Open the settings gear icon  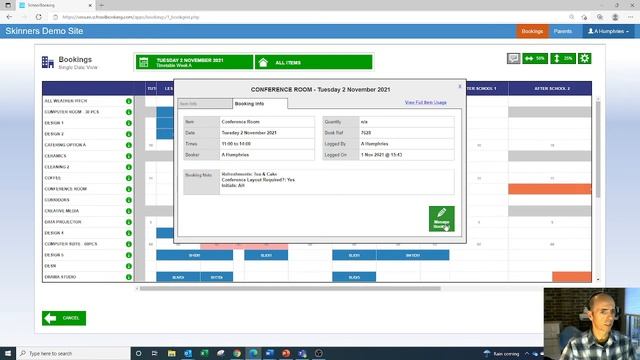click(x=584, y=58)
